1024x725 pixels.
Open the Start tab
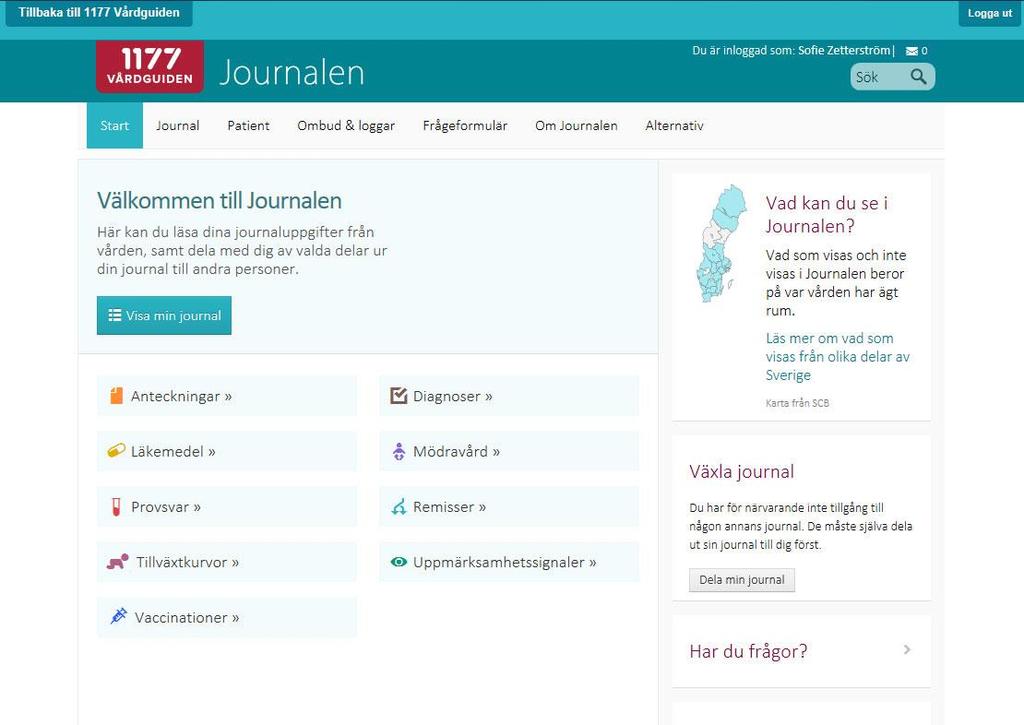pos(114,125)
